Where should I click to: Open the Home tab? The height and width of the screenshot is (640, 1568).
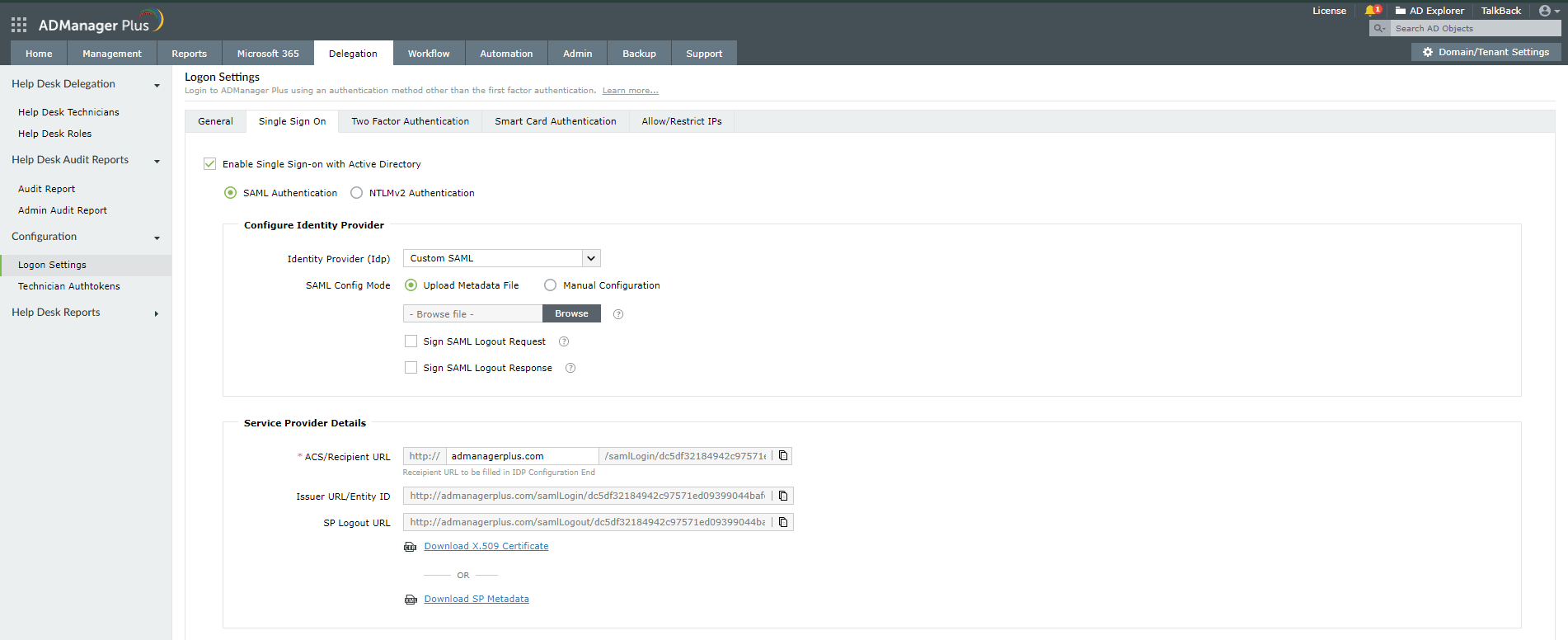click(39, 54)
